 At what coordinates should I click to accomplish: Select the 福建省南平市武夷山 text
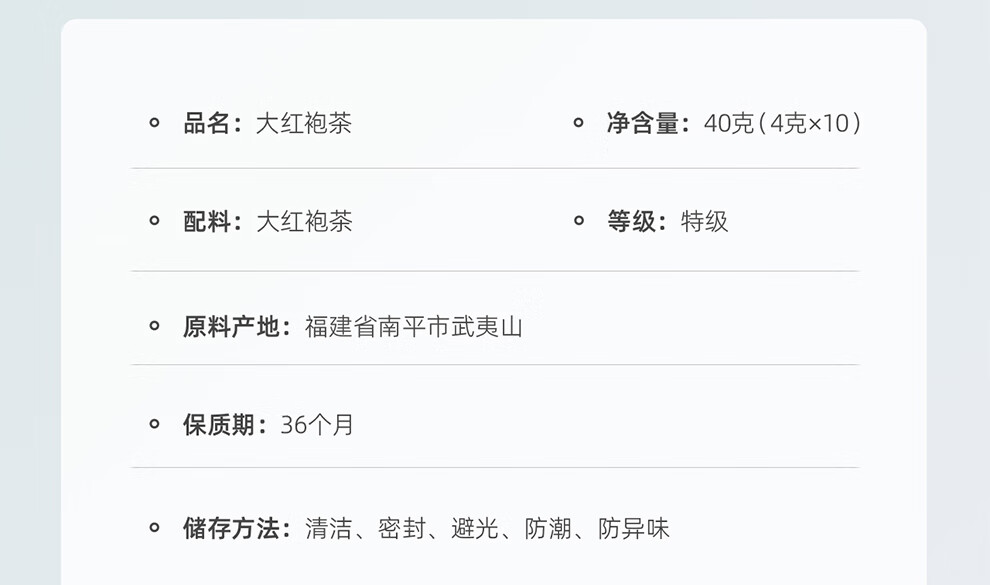pos(414,326)
